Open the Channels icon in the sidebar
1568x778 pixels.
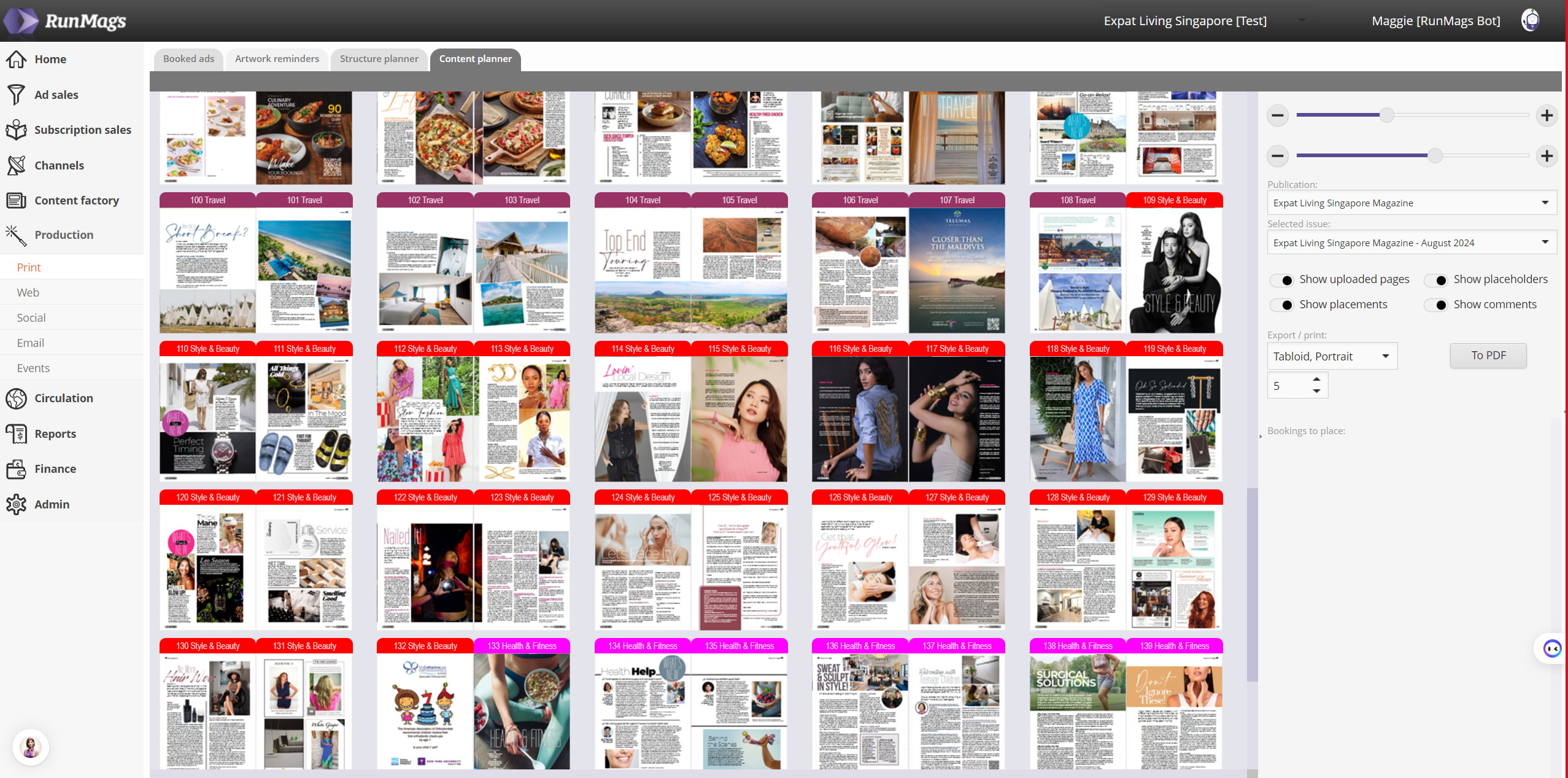pyautogui.click(x=17, y=165)
